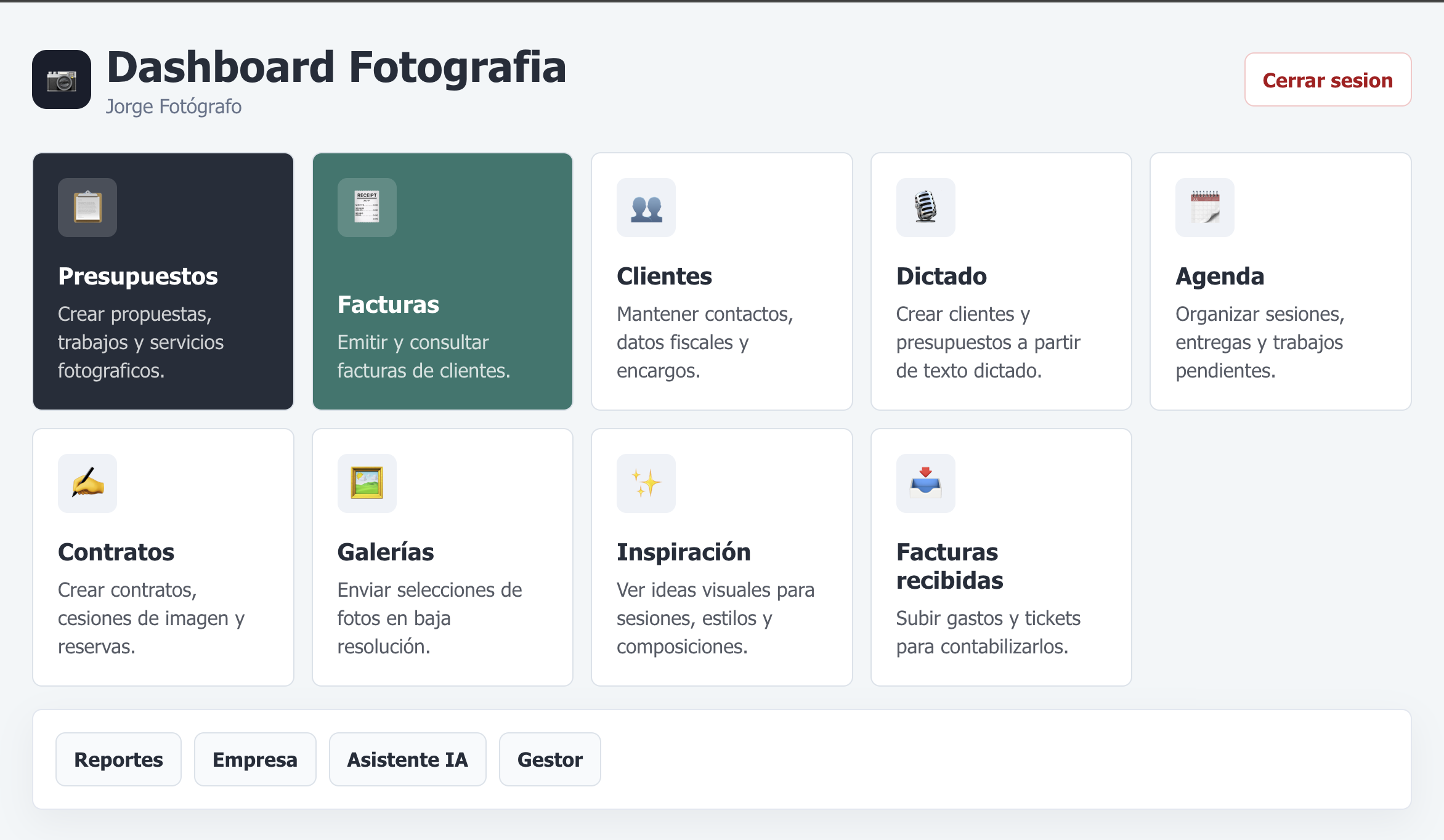Open the Galerías card title
1444x840 pixels.
point(386,552)
